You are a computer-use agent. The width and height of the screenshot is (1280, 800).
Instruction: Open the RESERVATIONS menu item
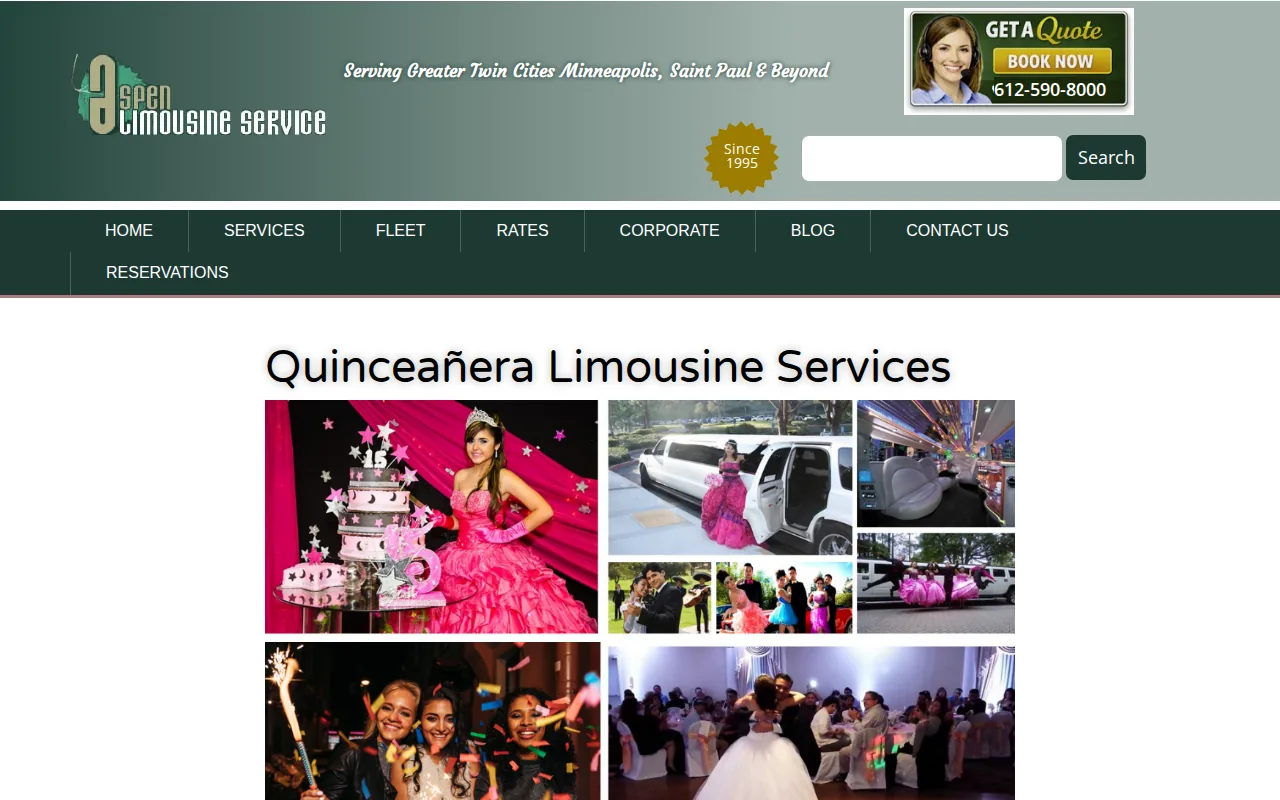point(167,273)
